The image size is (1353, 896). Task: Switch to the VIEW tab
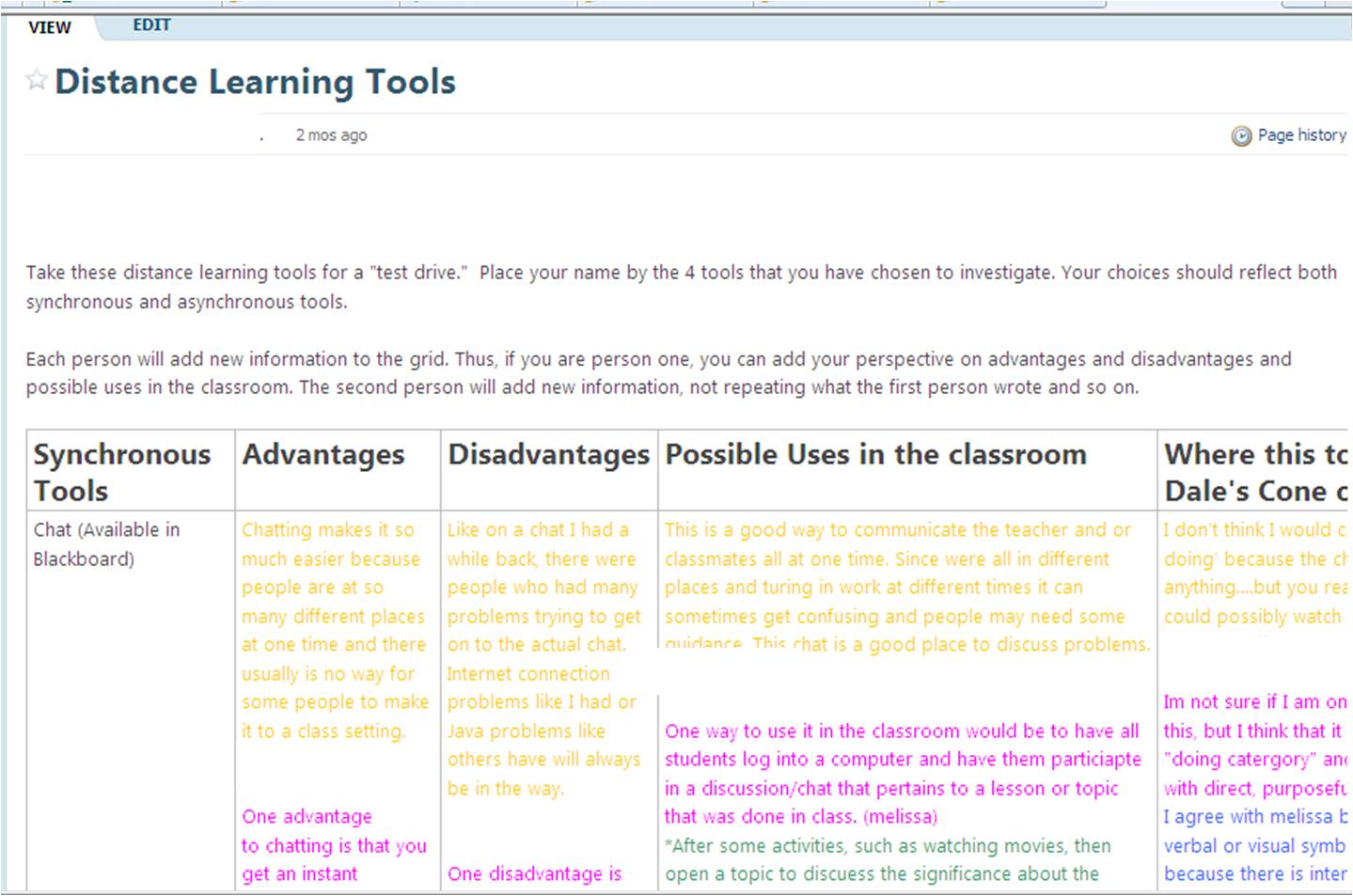pyautogui.click(x=50, y=27)
